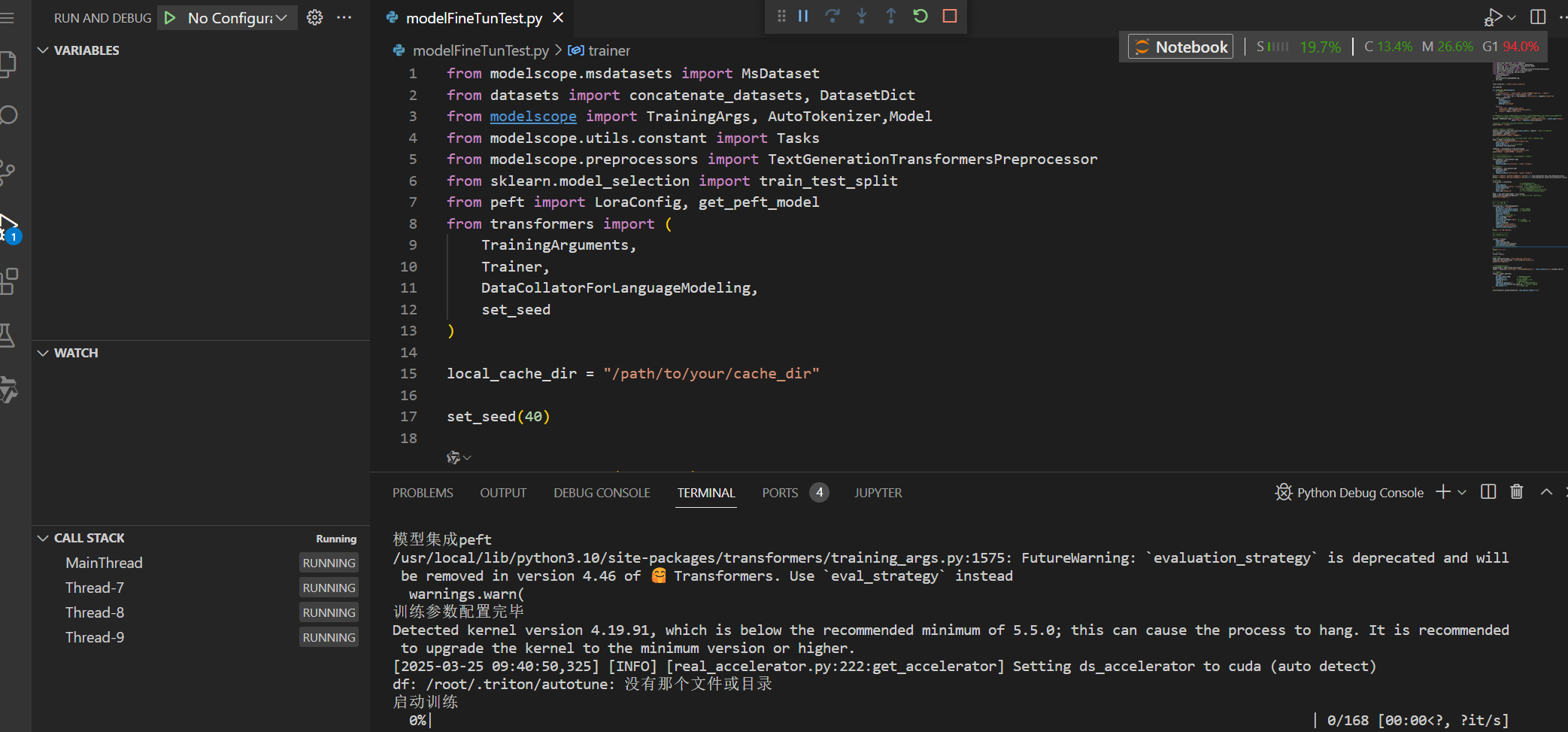Open Explorer view in activity bar

pyautogui.click(x=8, y=64)
